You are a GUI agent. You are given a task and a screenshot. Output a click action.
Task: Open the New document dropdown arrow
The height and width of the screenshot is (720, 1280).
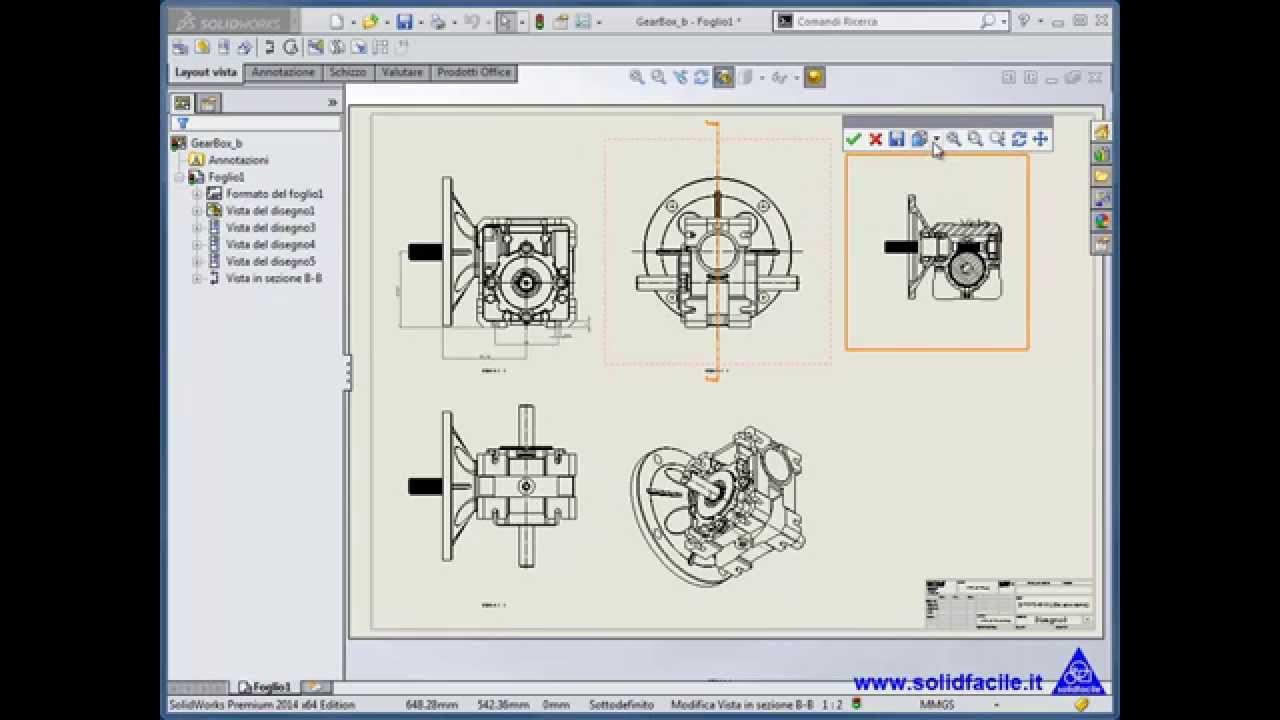pos(353,22)
